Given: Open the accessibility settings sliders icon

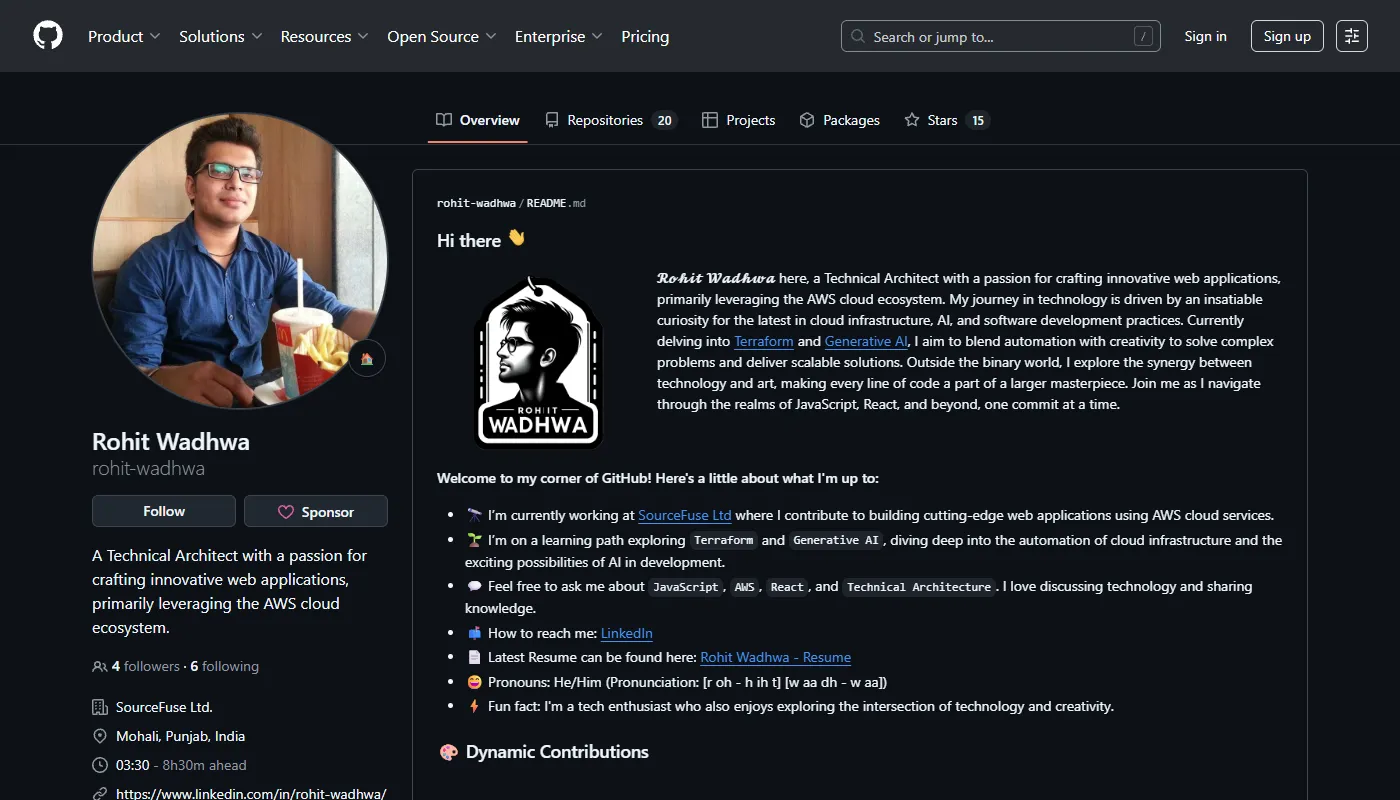Looking at the screenshot, I should click(x=1352, y=36).
